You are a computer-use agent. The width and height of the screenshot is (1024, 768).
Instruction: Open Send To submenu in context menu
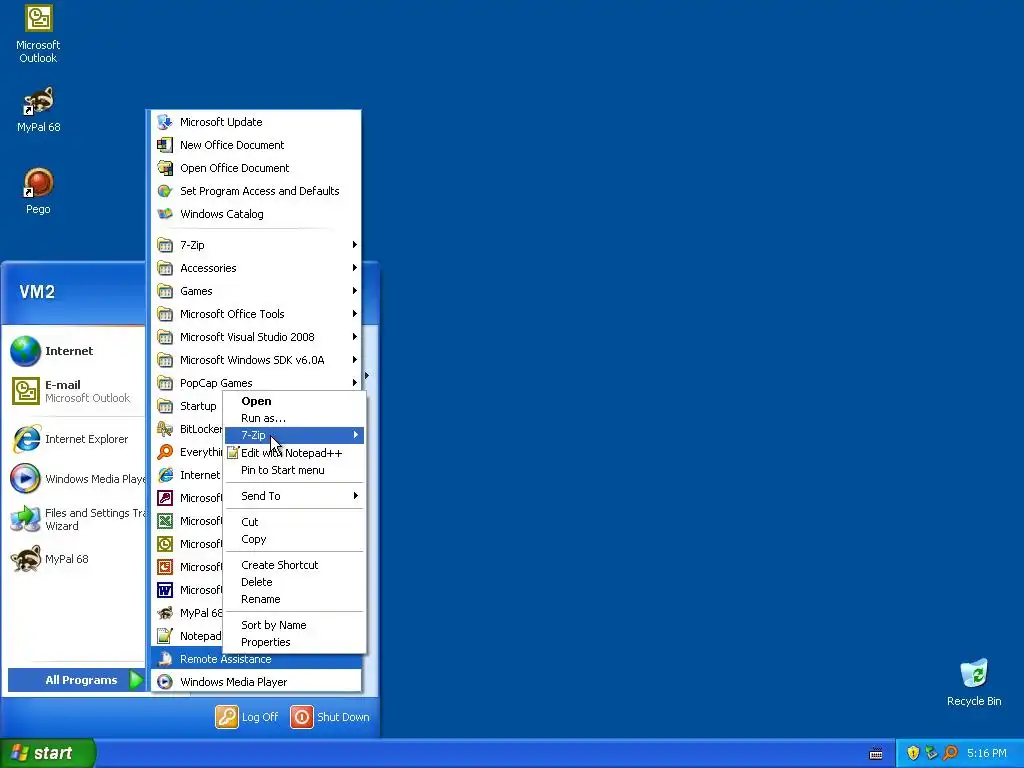coord(295,496)
